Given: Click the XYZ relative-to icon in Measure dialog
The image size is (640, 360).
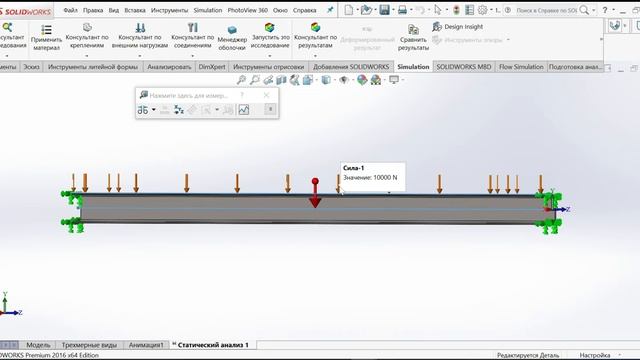Looking at the screenshot, I should pyautogui.click(x=178, y=109).
